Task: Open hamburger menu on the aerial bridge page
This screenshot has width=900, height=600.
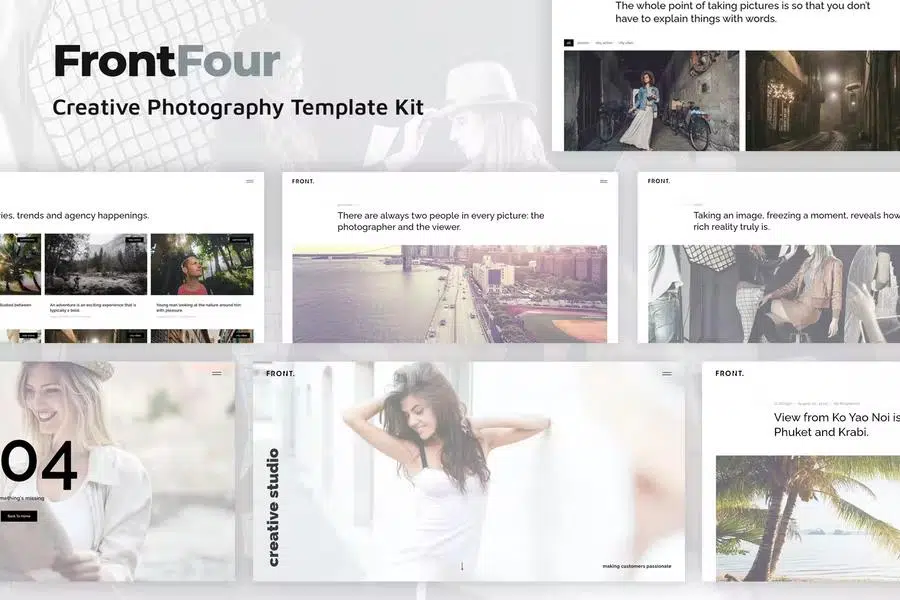Action: point(603,181)
